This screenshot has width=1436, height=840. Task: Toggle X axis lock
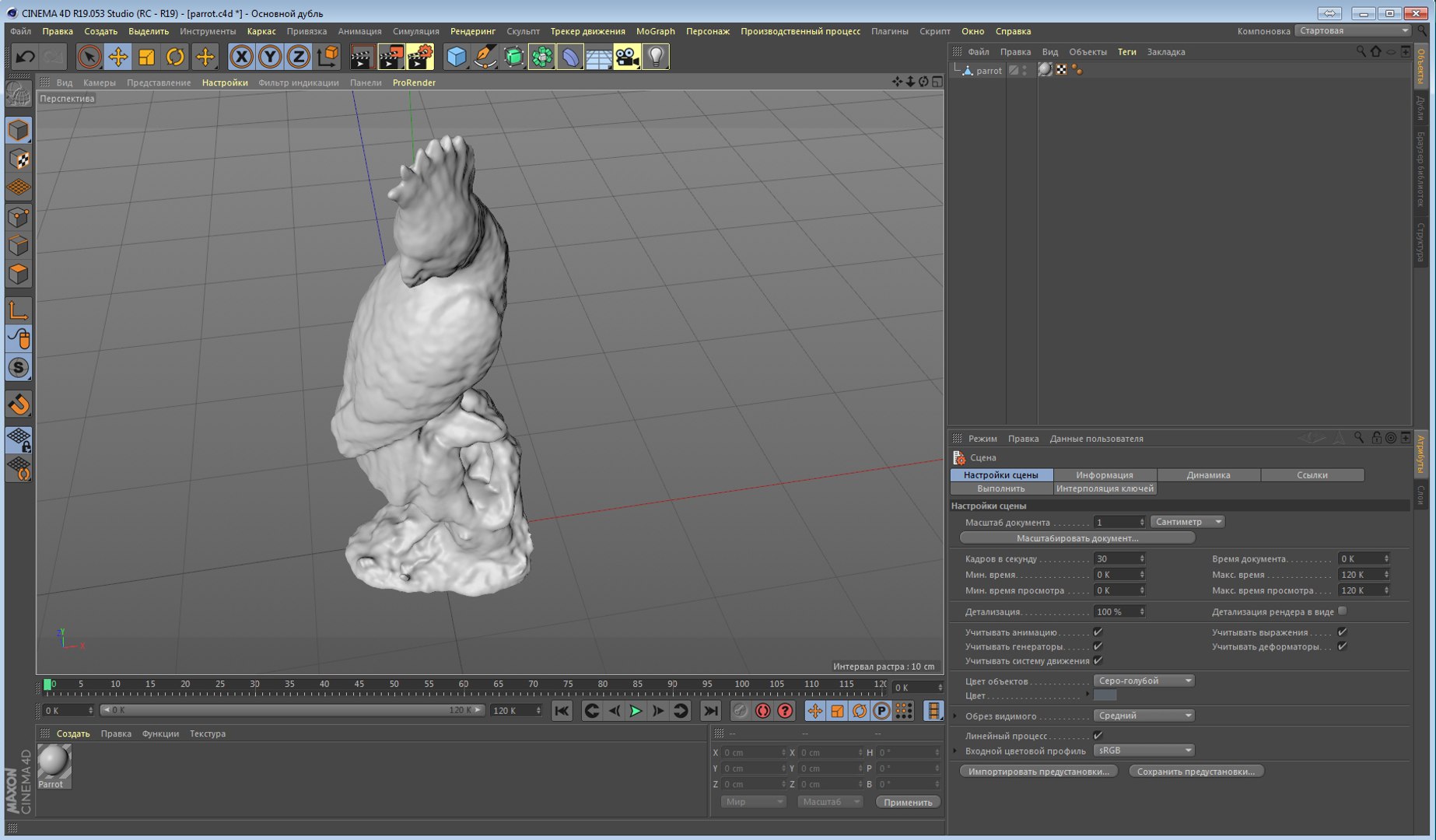click(x=241, y=56)
